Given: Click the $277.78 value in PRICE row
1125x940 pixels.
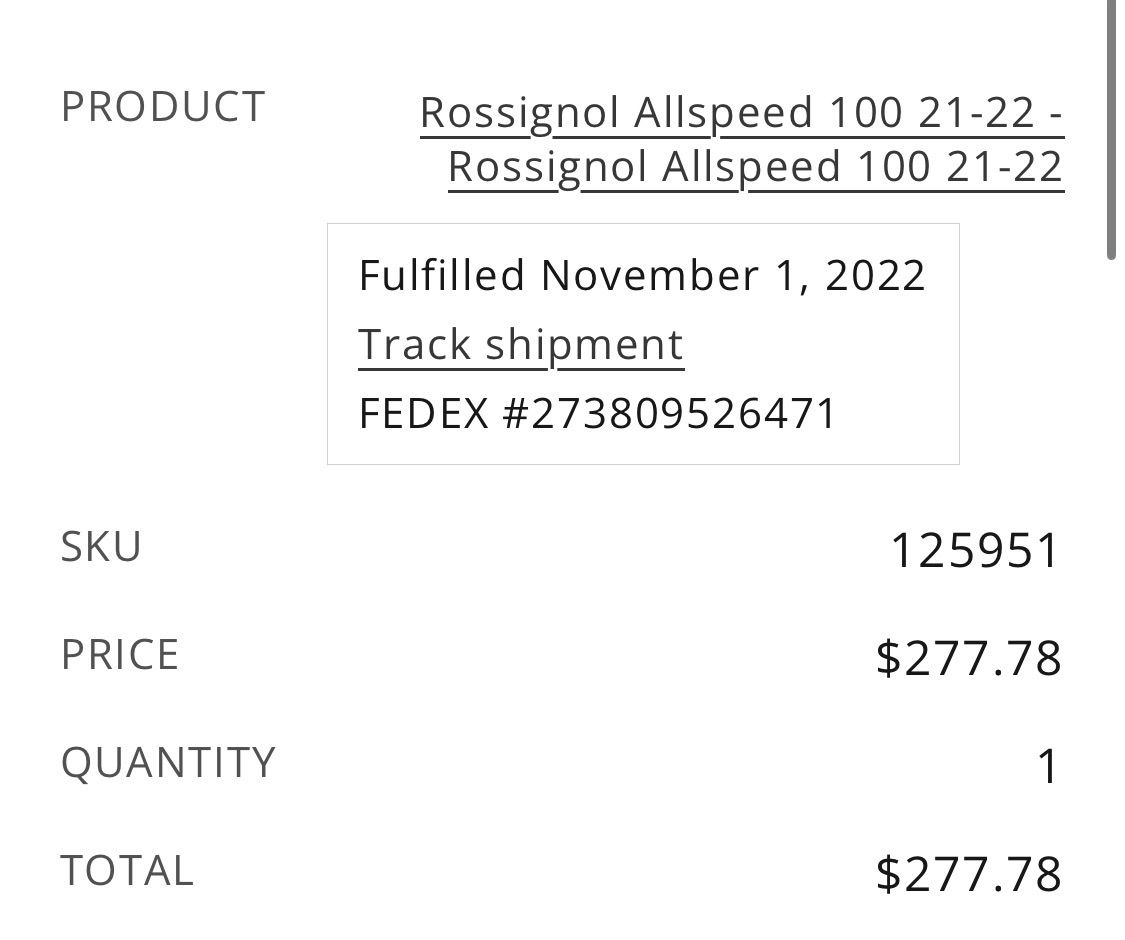Looking at the screenshot, I should [968, 658].
